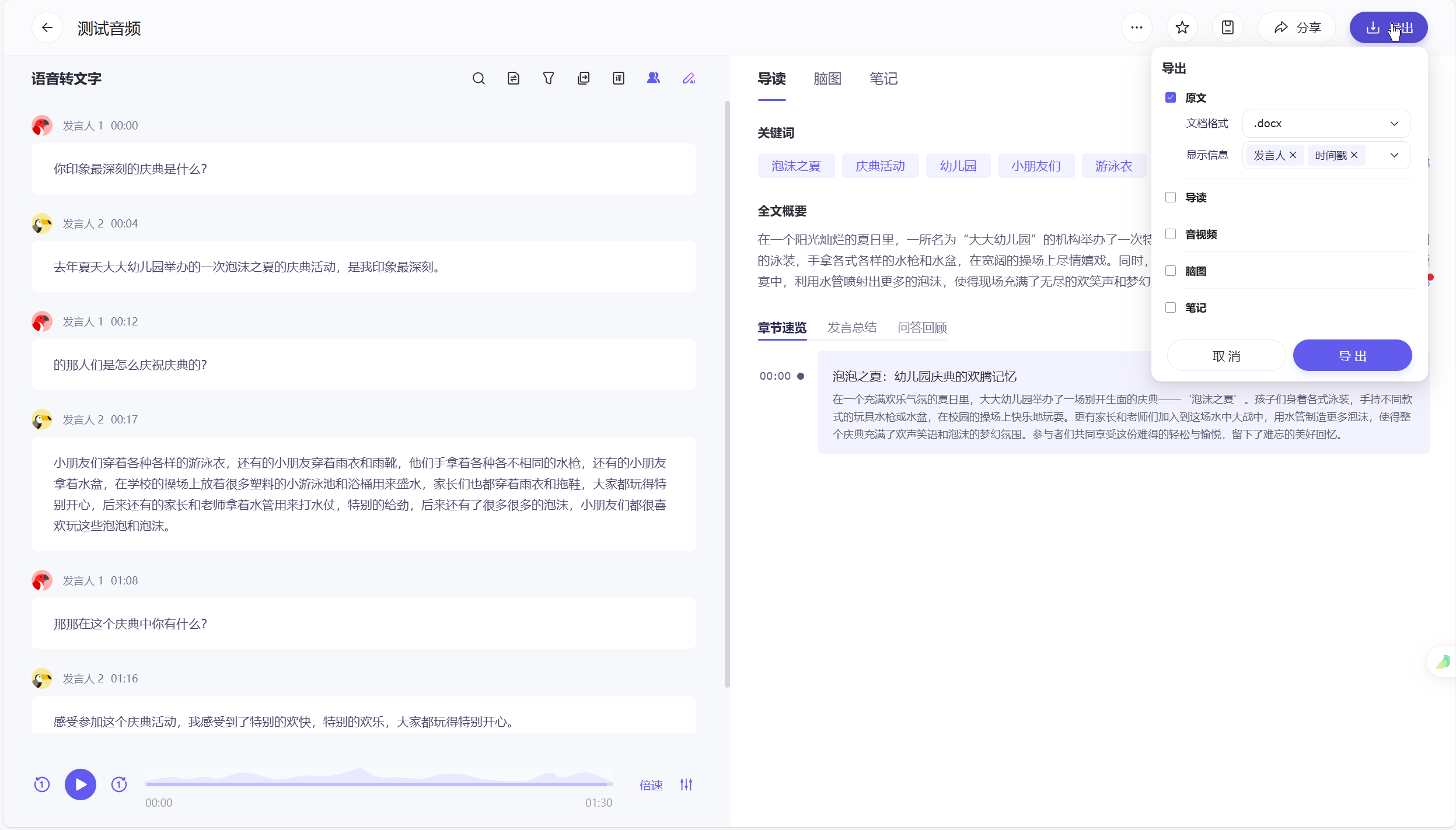The image size is (1456, 830).
Task: Click the star favorite icon
Action: pyautogui.click(x=1182, y=27)
